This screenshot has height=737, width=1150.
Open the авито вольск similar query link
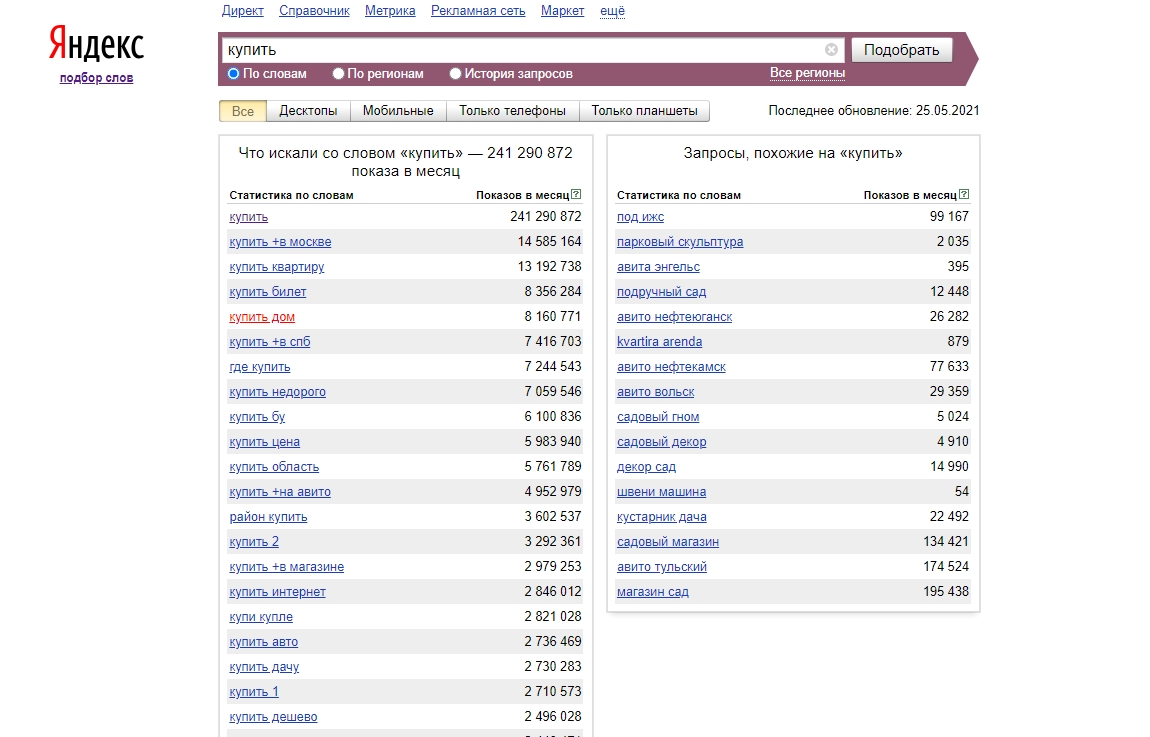656,392
